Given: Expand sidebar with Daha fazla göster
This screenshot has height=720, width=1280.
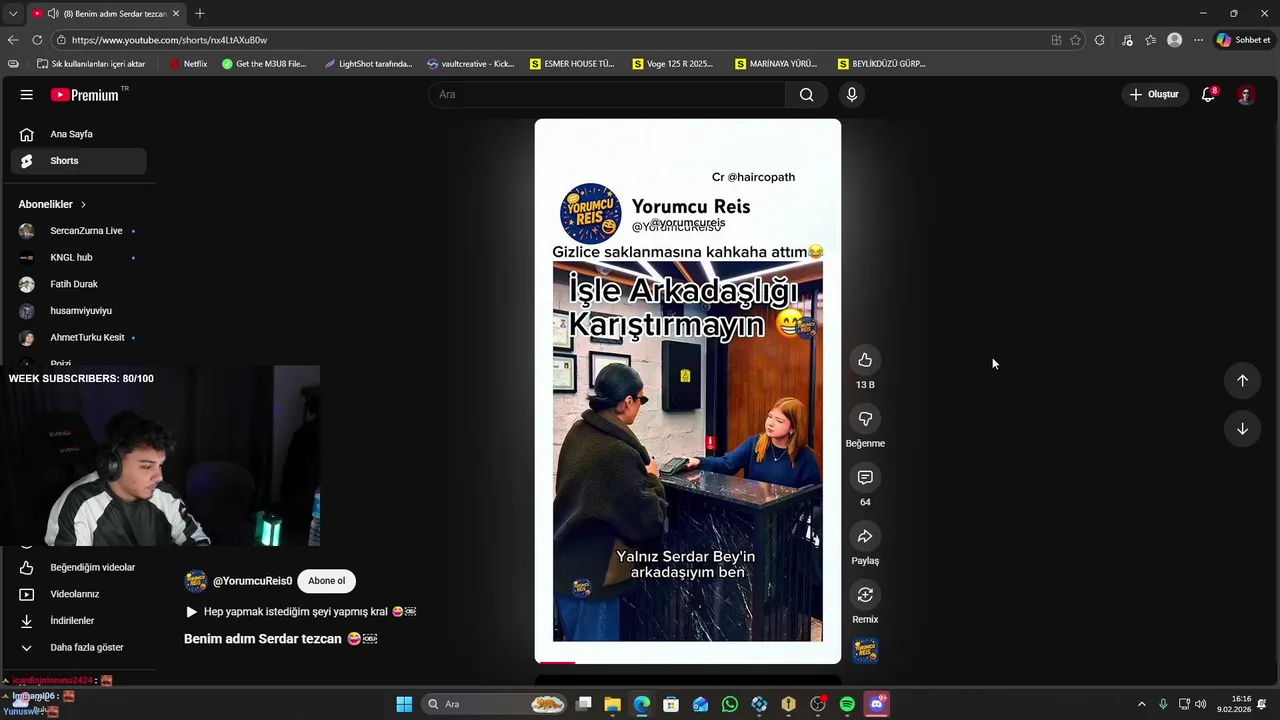Looking at the screenshot, I should coord(77,647).
